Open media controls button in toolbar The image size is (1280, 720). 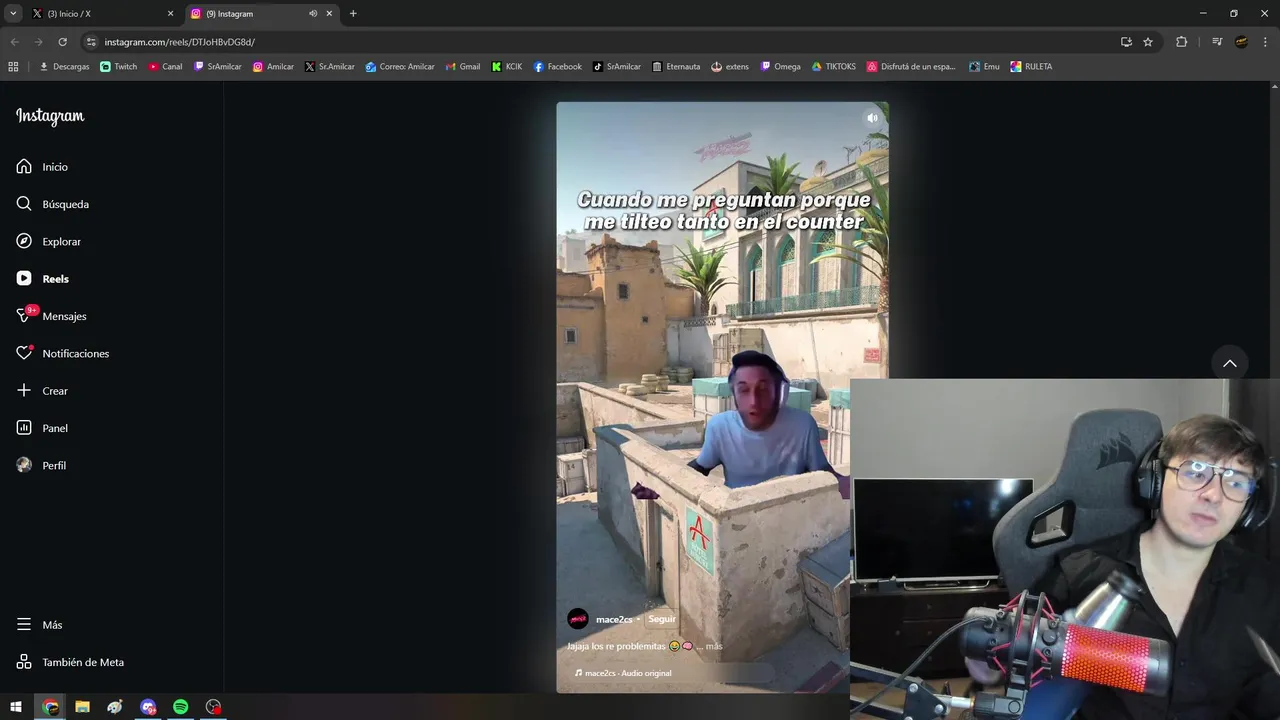[1217, 42]
